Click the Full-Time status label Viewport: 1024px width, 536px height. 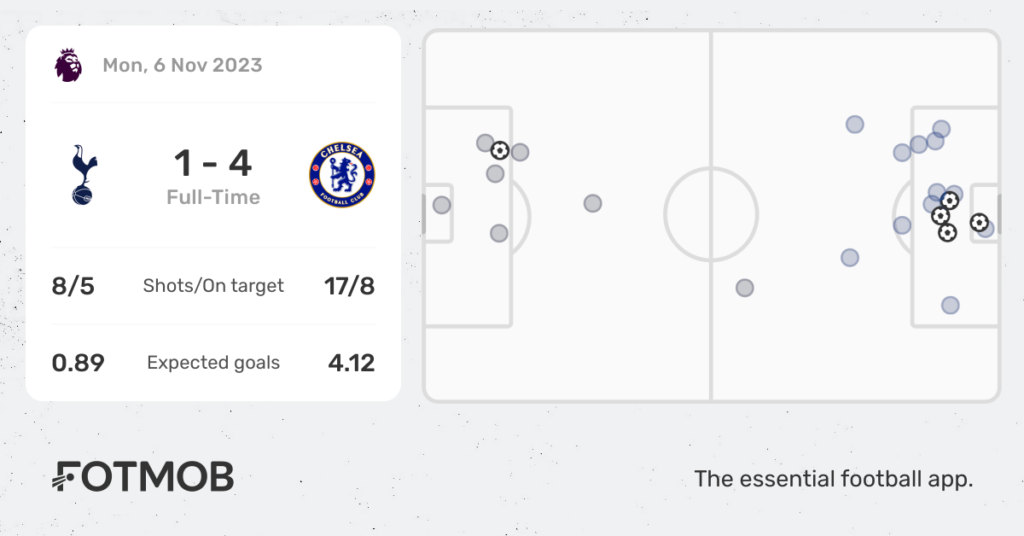coord(213,197)
